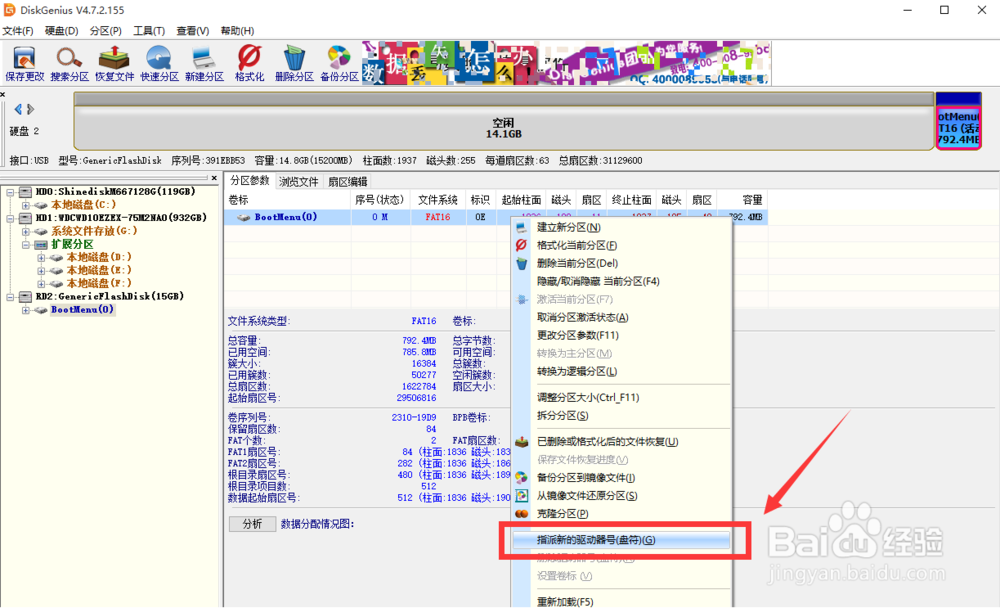1000x608 pixels.
Task: Expand the 本地磁盘(C:) tree node
Action: click(24, 204)
